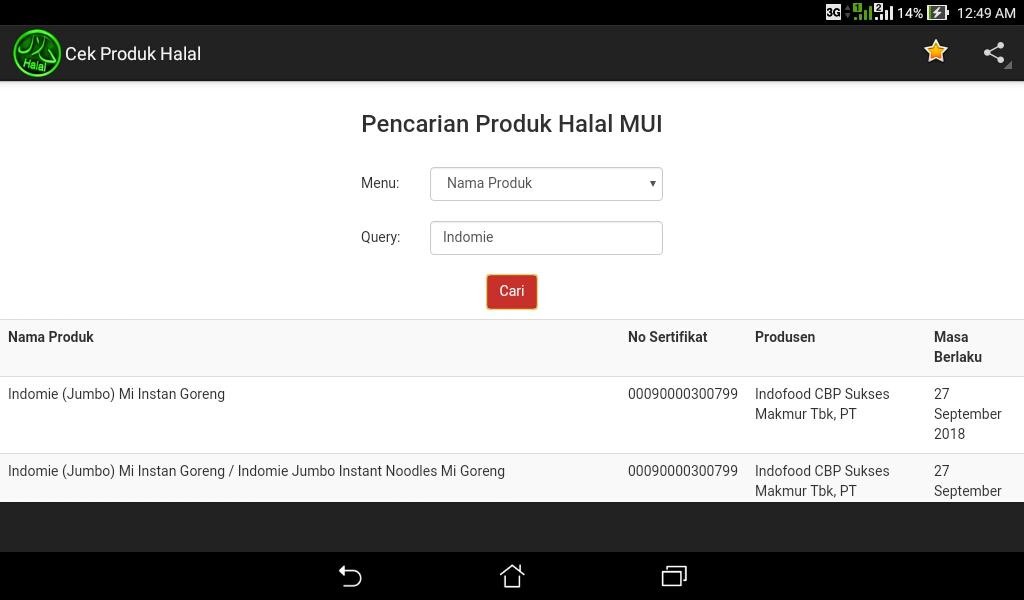Tap certificate number 00090000300799 in first row

pos(682,394)
